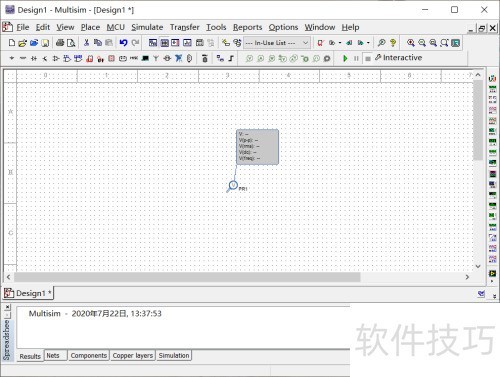Place hierarchical block from file
Image resolution: width=500 pixels, height=377 pixels.
coord(220,58)
